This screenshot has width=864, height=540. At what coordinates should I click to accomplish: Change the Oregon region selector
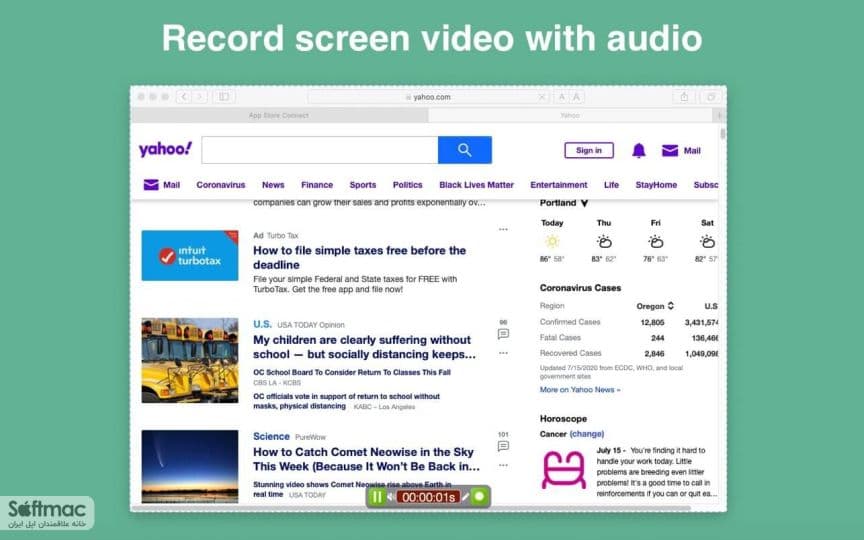click(x=655, y=306)
